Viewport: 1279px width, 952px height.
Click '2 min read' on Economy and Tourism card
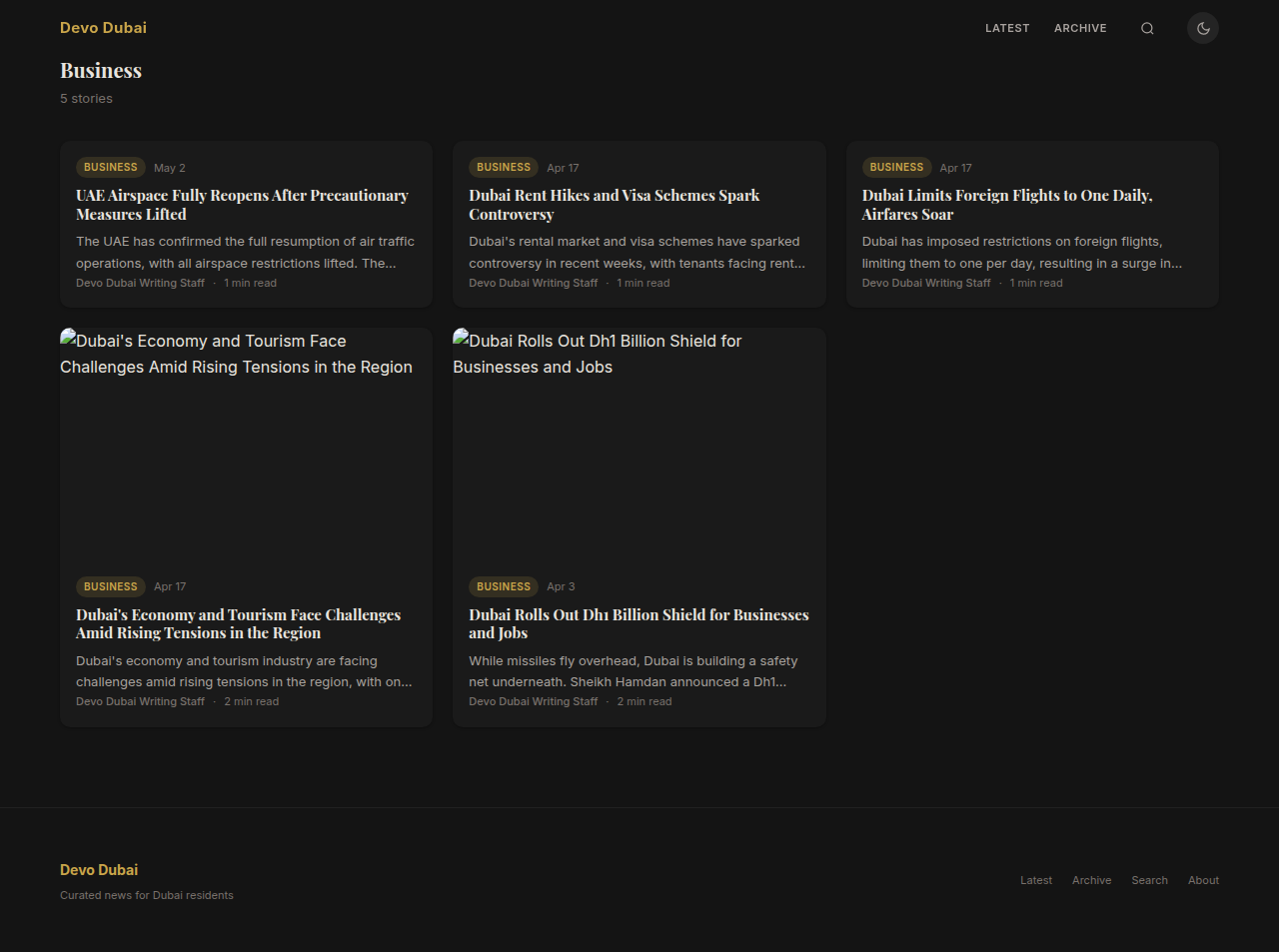(252, 701)
